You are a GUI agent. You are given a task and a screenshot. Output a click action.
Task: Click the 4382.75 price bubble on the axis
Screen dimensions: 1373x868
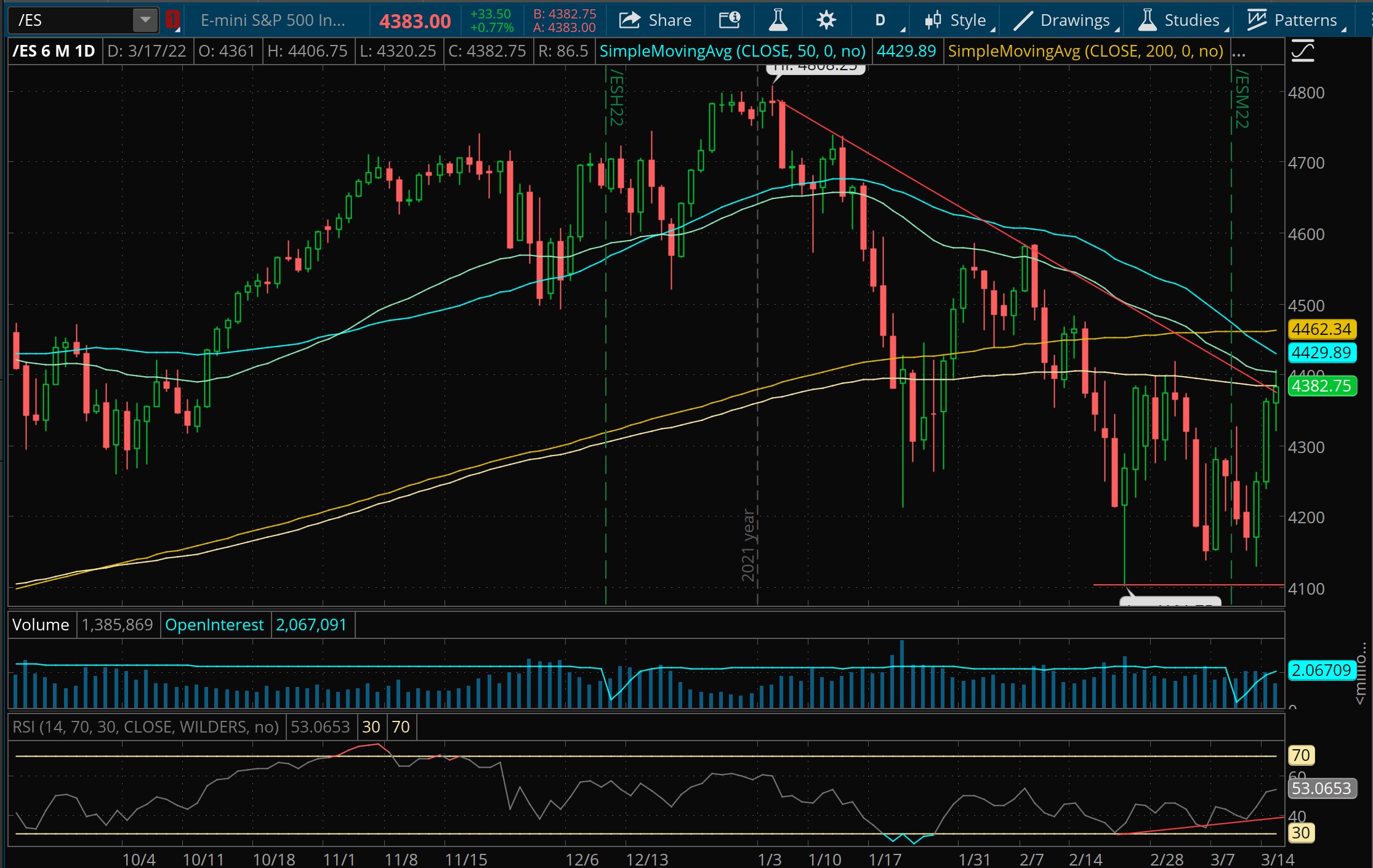coord(1323,386)
